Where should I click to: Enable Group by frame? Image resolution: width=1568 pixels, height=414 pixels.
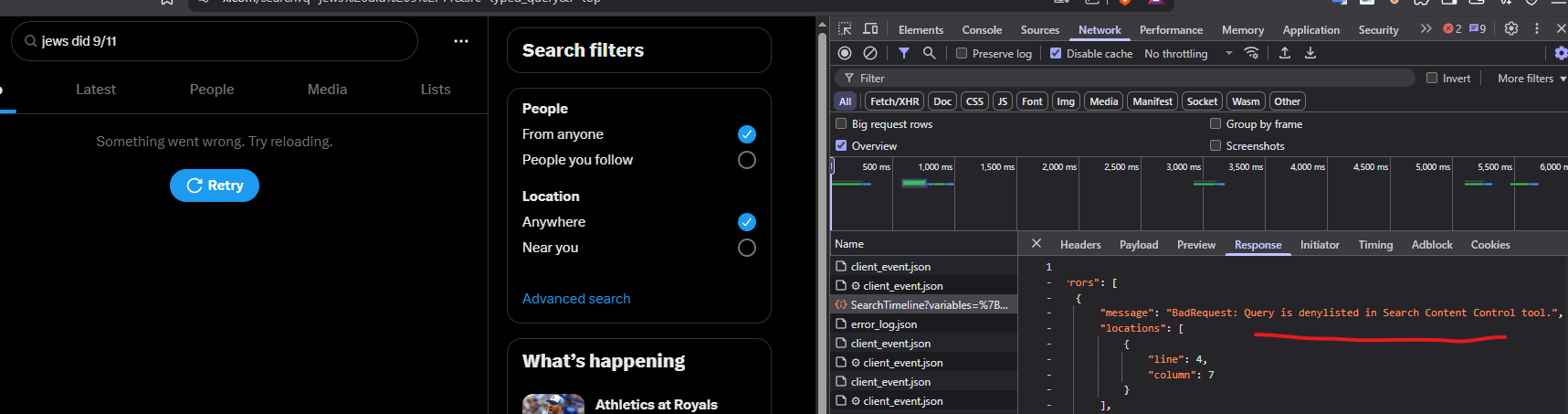1215,123
